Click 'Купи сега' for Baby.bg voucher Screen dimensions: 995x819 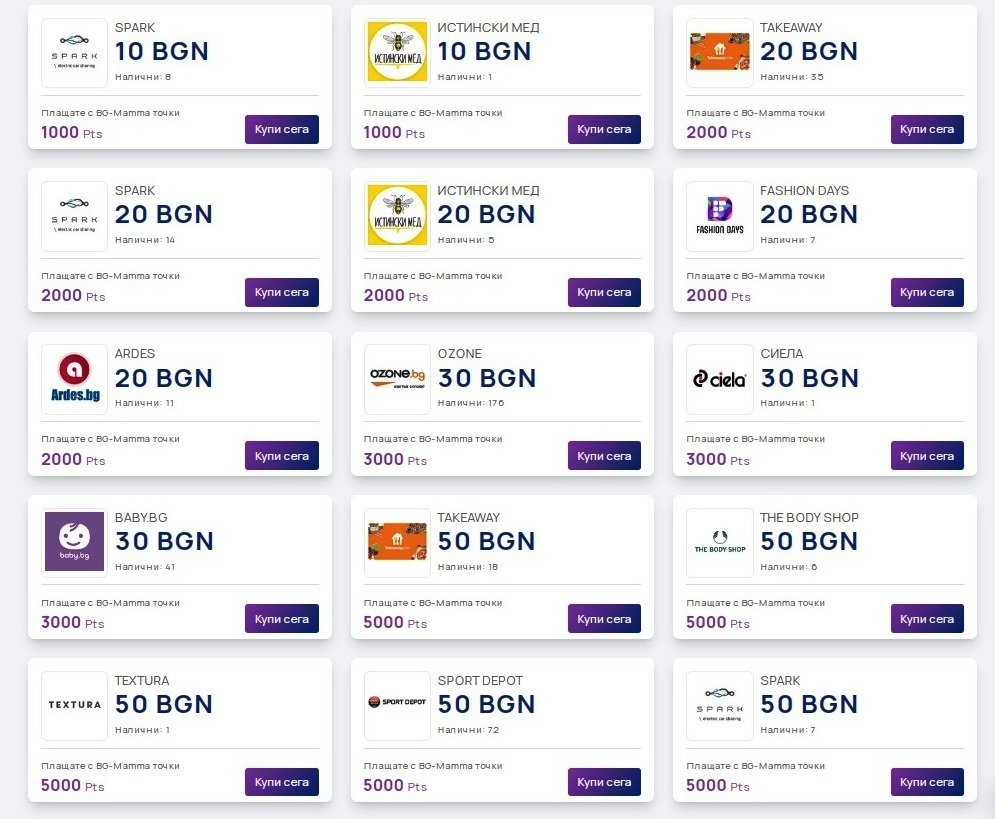[x=282, y=619]
